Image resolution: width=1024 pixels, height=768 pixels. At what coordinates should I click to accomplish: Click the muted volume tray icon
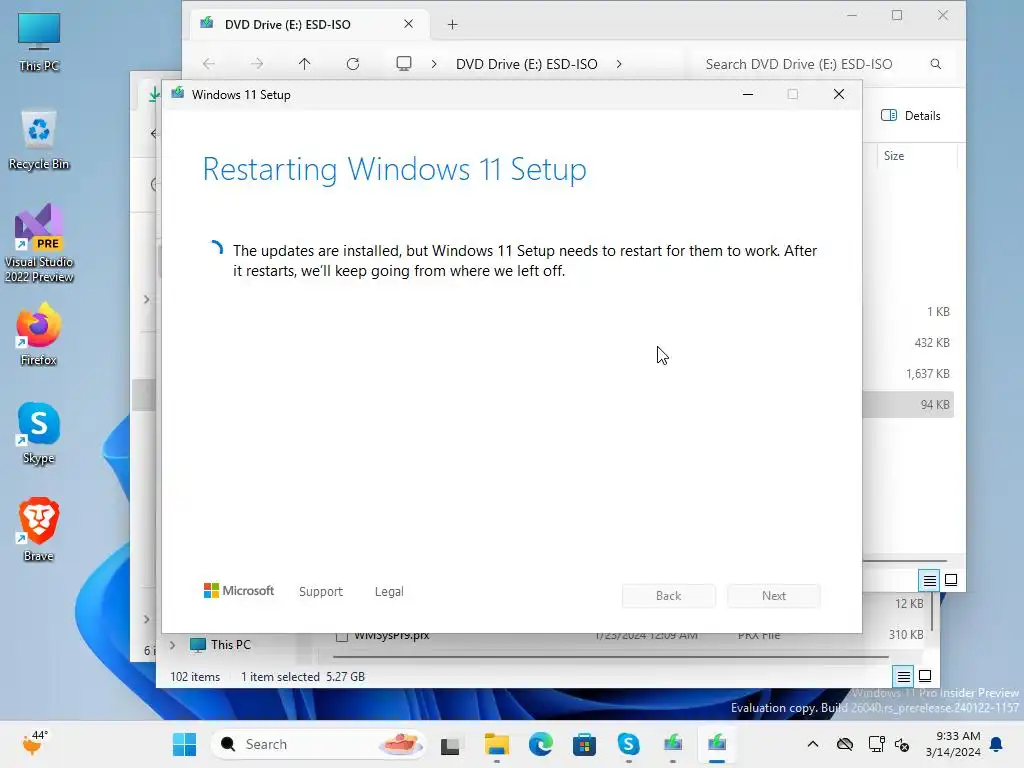pos(902,744)
